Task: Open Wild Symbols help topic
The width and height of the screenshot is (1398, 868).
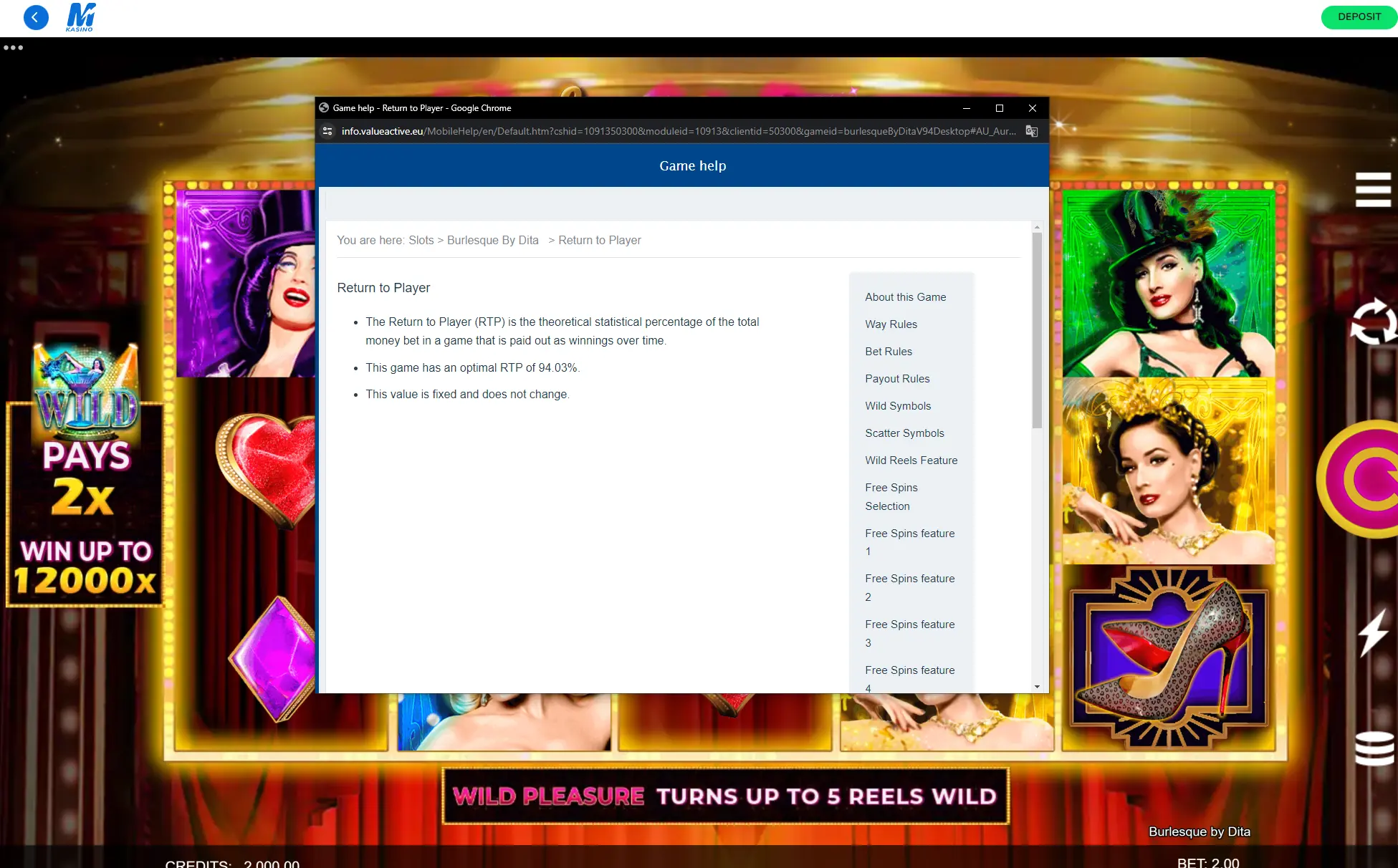Action: pos(898,406)
